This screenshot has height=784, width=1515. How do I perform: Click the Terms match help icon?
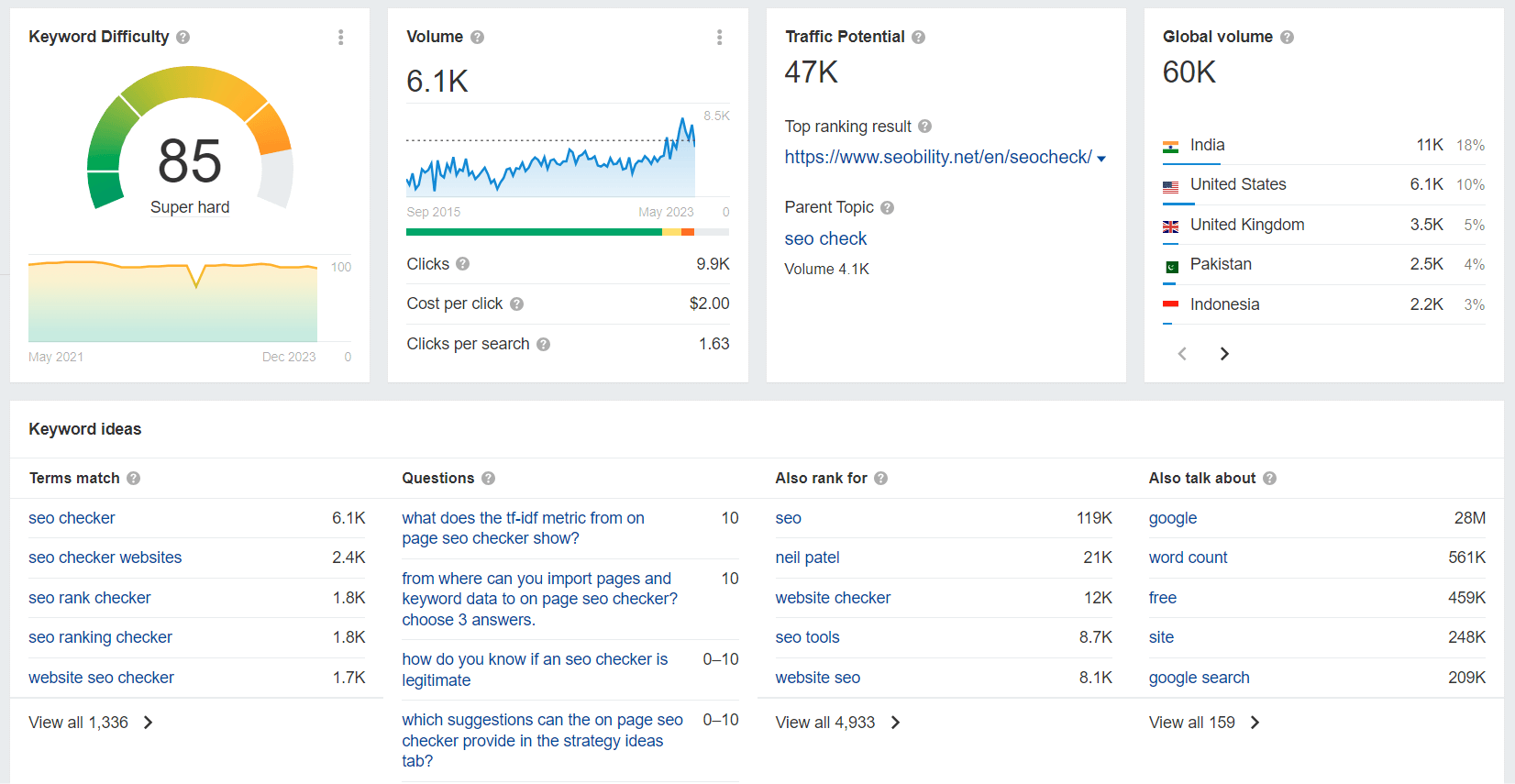tap(133, 479)
